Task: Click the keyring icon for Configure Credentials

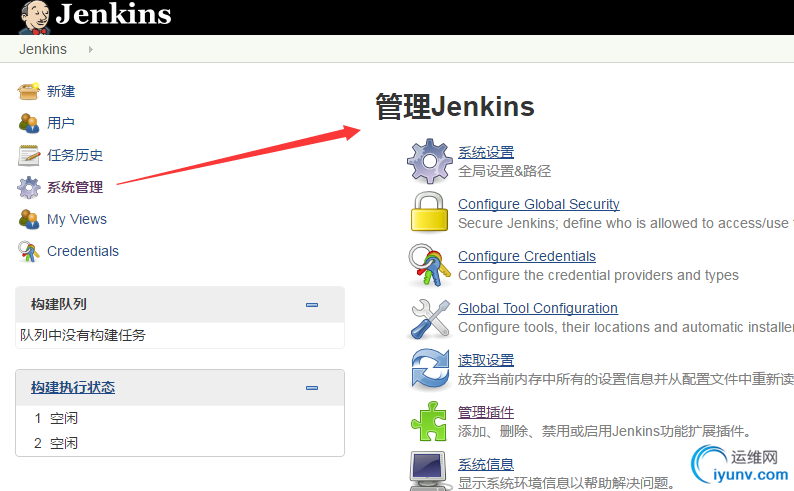Action: 429,265
